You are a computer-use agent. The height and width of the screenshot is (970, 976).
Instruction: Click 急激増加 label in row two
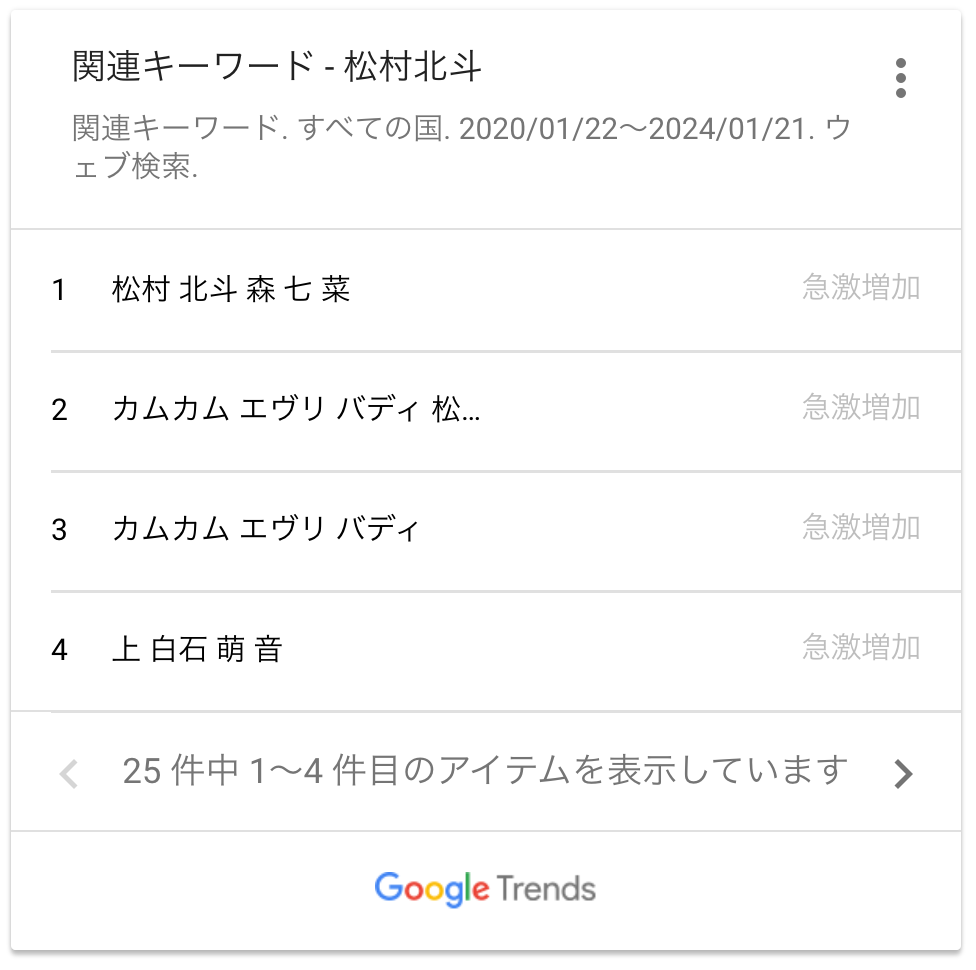click(861, 408)
